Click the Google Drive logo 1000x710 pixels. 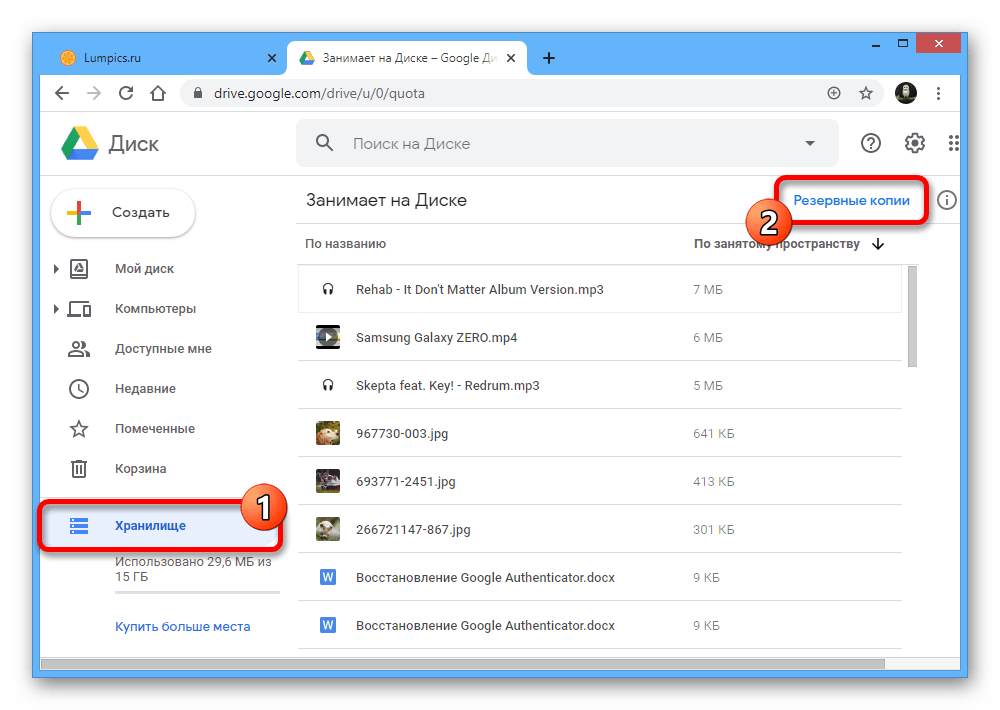[x=80, y=143]
